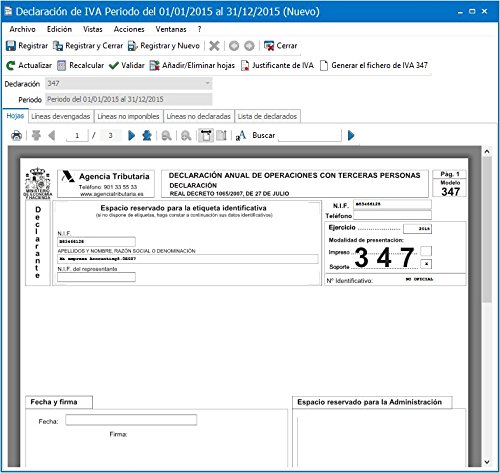Click the Fecha field in the form
The width and height of the screenshot is (500, 473).
(131, 420)
